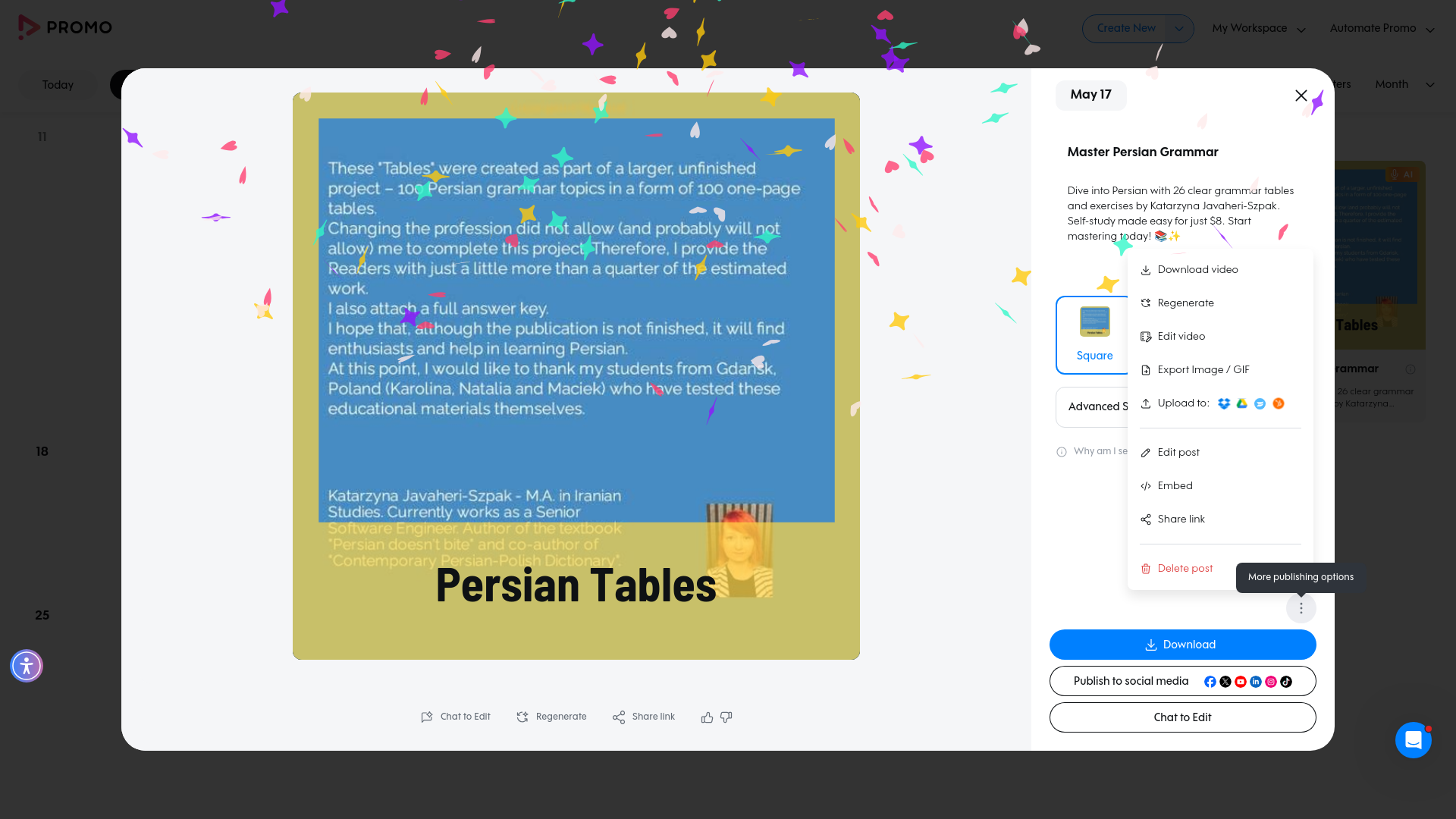Click the outlined Chat to Edit button in the sidebar
Screen dimensions: 1456x819
(x=1182, y=717)
